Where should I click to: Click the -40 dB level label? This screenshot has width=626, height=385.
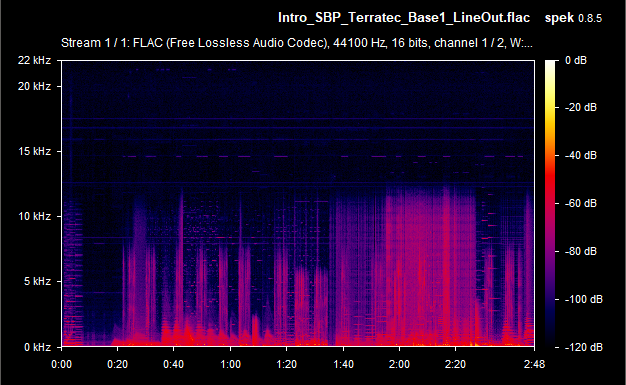coord(580,155)
